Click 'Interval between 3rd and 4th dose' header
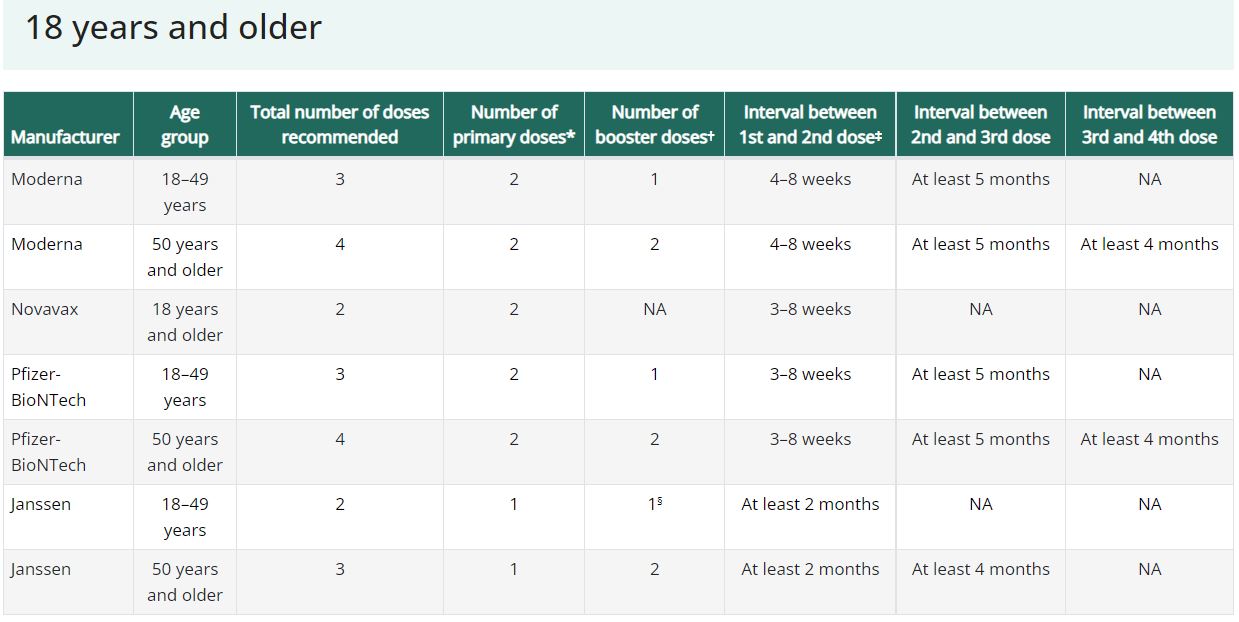The image size is (1239, 622). (1150, 125)
